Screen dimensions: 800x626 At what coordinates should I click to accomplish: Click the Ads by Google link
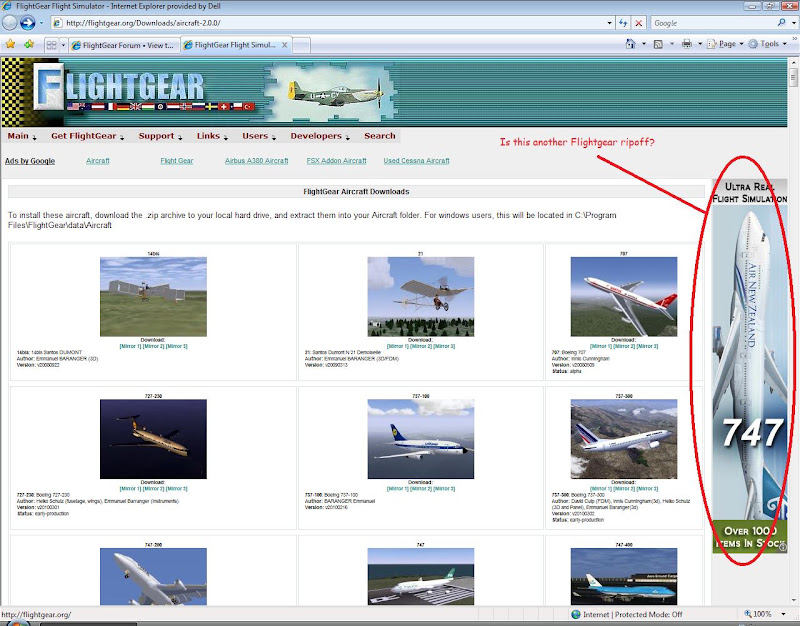point(30,161)
